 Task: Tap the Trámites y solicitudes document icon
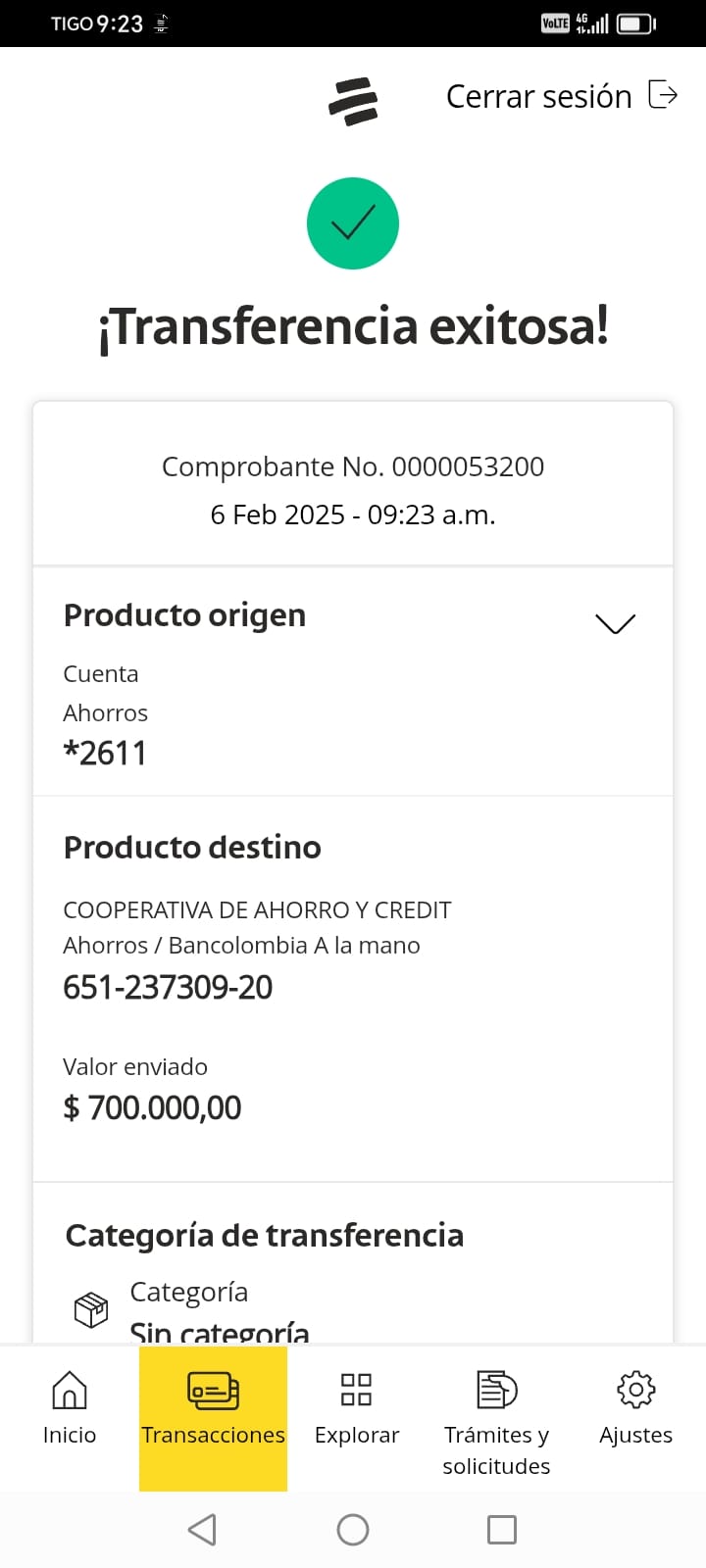pos(496,1390)
